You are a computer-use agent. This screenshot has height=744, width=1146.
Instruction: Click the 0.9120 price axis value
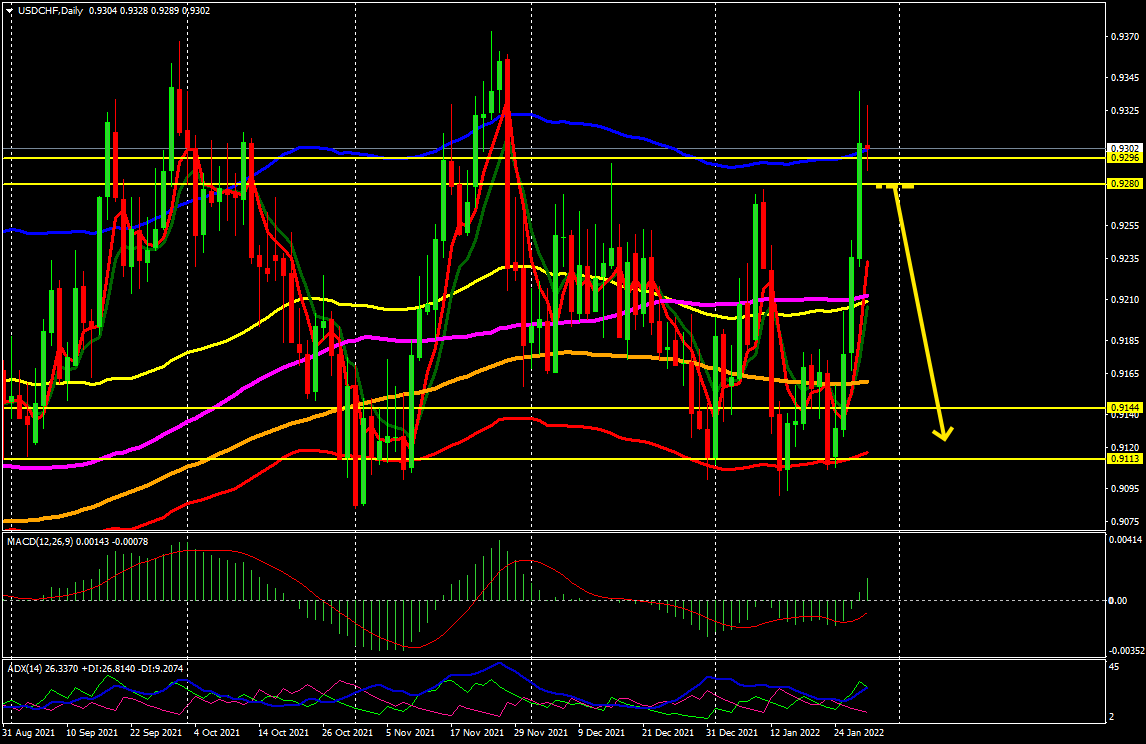(x=1125, y=447)
